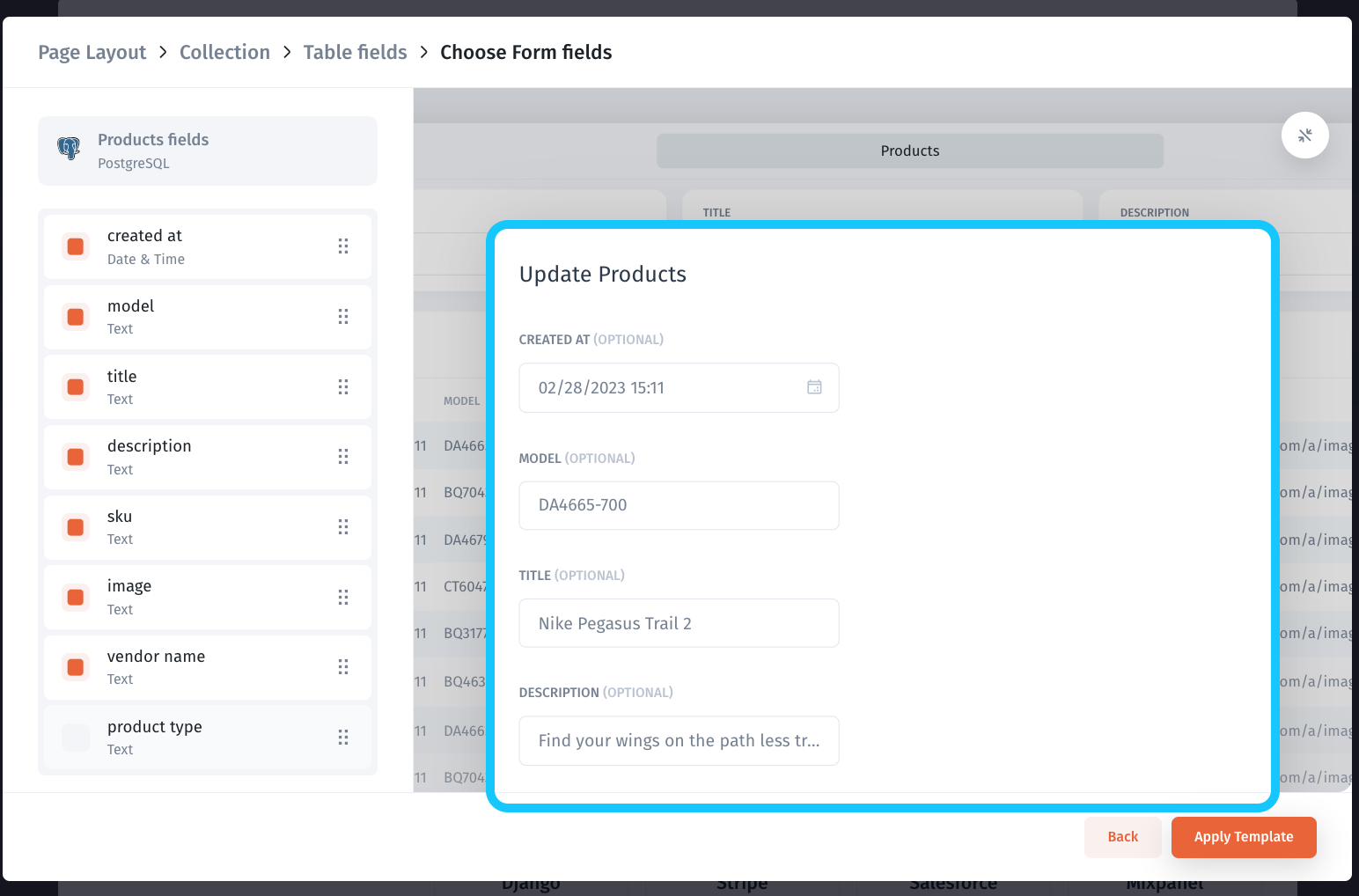Enable the product type field checkbox
Screen dimensions: 1359x896
click(x=76, y=738)
